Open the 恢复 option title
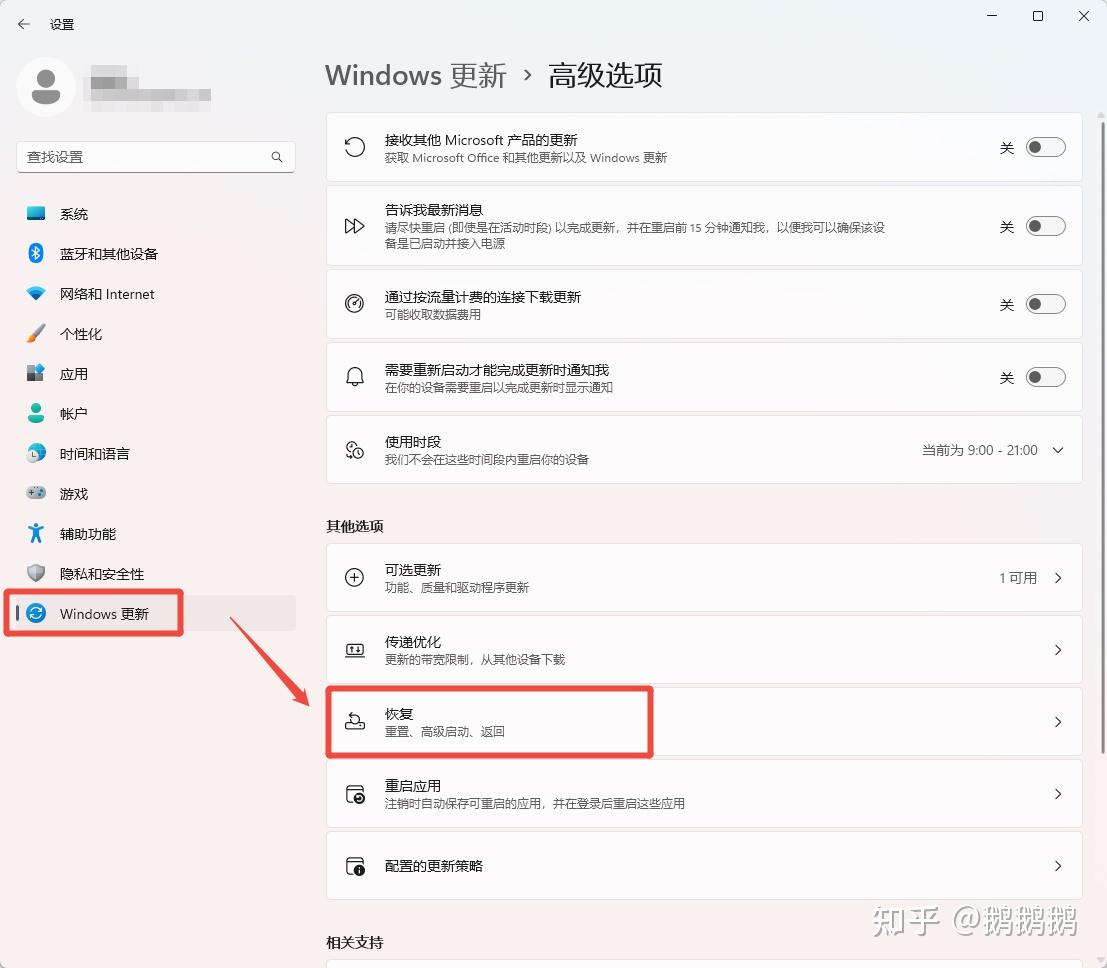Screen dimensions: 1107x968 click(399, 714)
